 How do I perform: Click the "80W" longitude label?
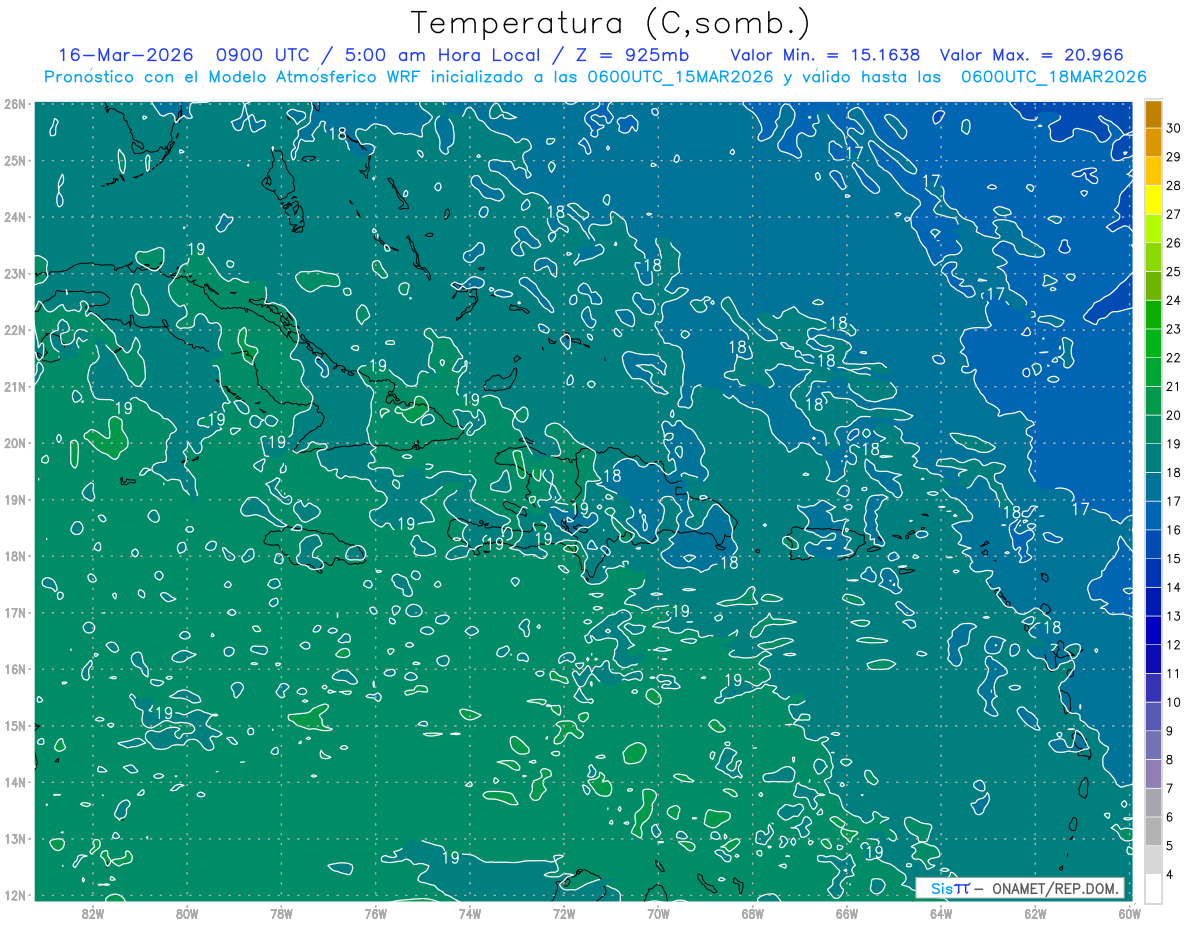click(187, 913)
